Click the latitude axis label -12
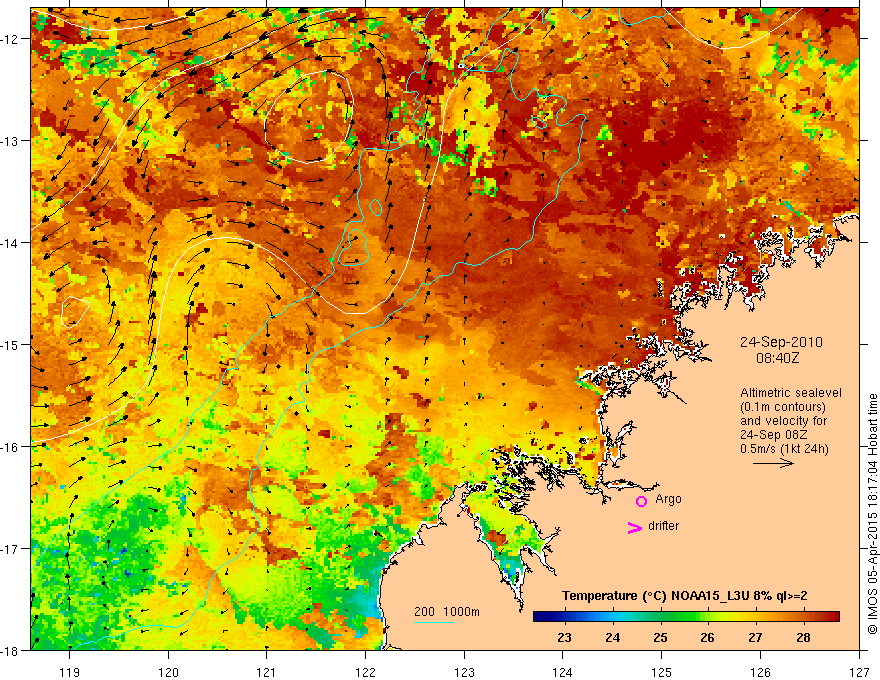The height and width of the screenshot is (680, 880). tap(10, 39)
